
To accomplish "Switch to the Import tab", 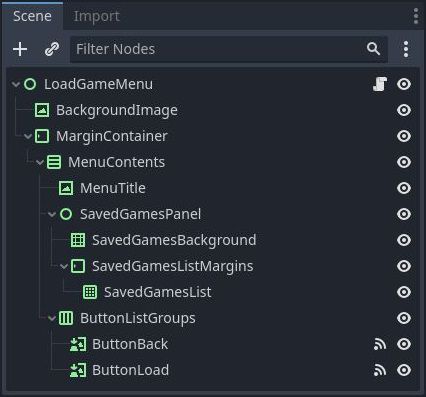I will tap(96, 16).
